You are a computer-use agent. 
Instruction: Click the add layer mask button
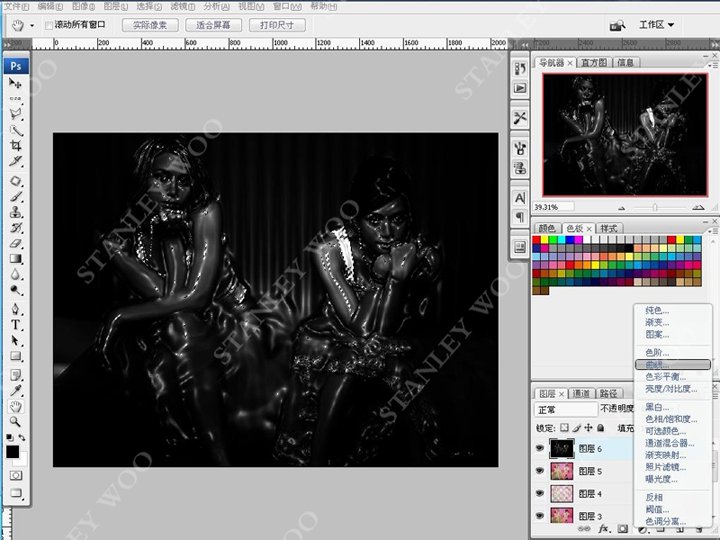[x=623, y=529]
